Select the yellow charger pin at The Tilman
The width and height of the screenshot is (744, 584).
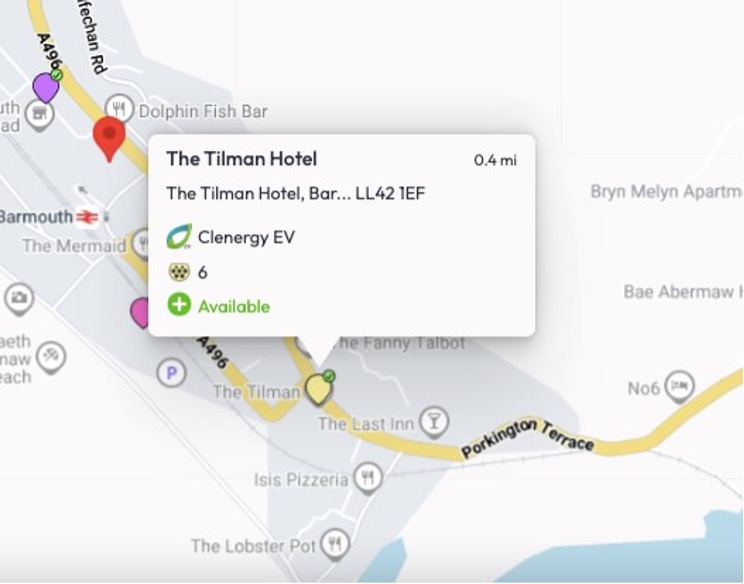click(x=318, y=389)
